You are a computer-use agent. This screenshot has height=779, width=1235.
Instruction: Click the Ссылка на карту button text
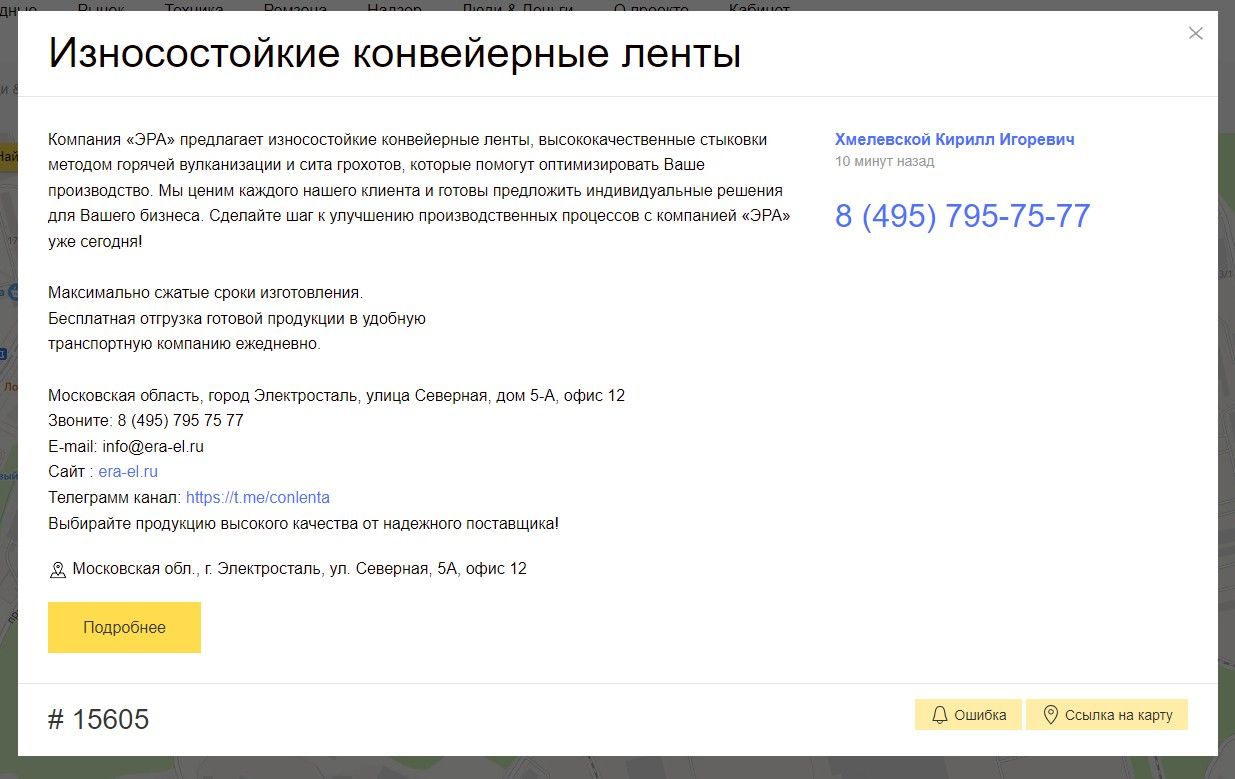[1118, 715]
